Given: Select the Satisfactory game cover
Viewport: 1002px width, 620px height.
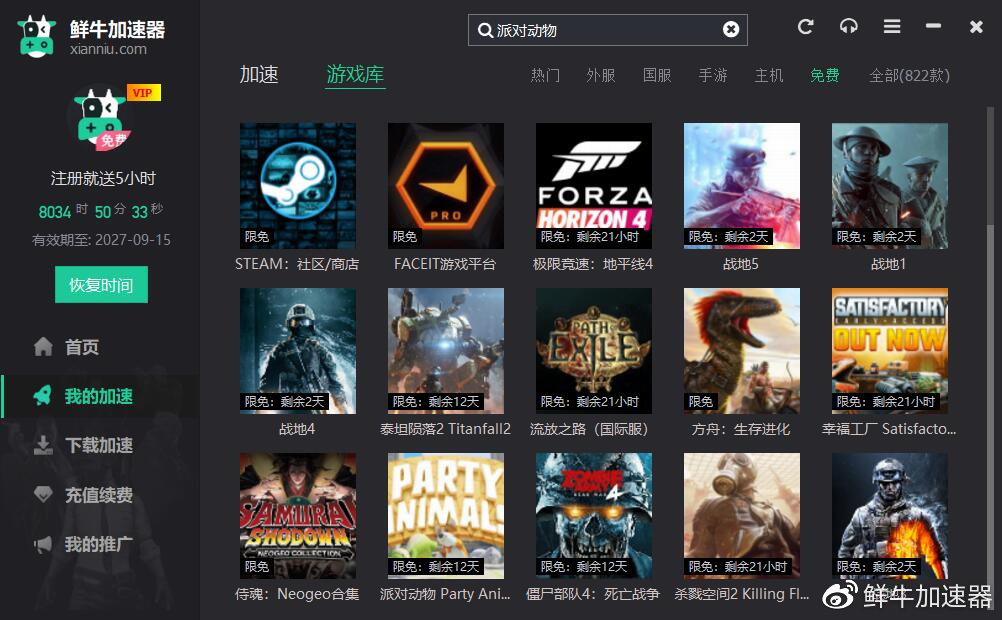Looking at the screenshot, I should point(890,350).
